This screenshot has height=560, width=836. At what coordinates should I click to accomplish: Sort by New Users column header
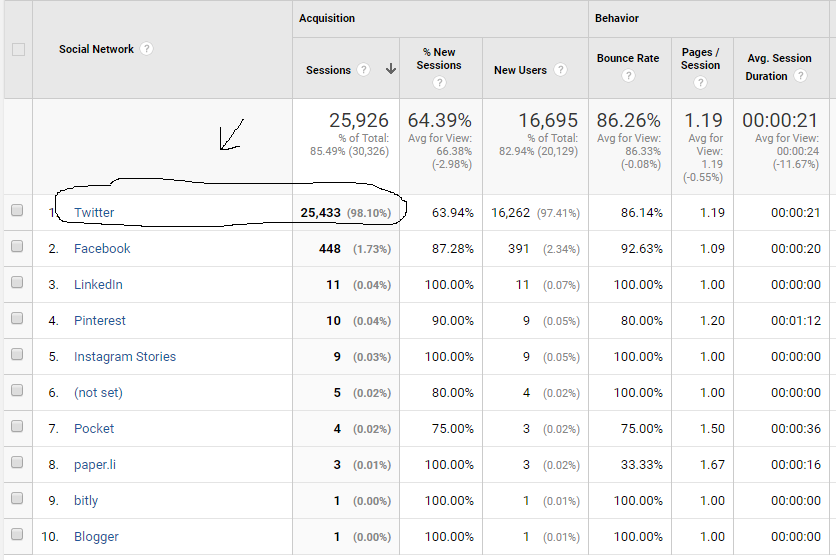coord(520,70)
